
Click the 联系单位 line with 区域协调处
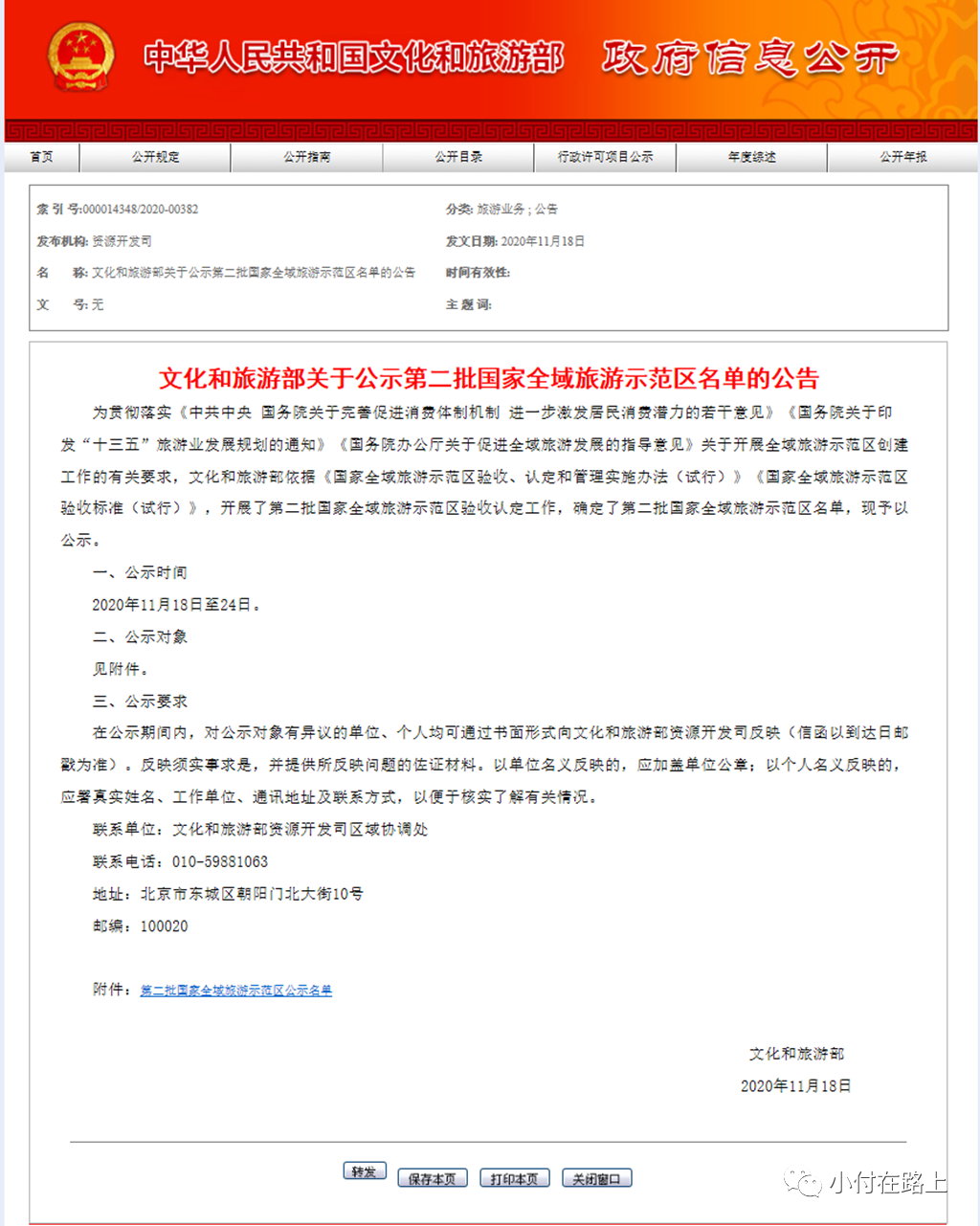click(260, 830)
